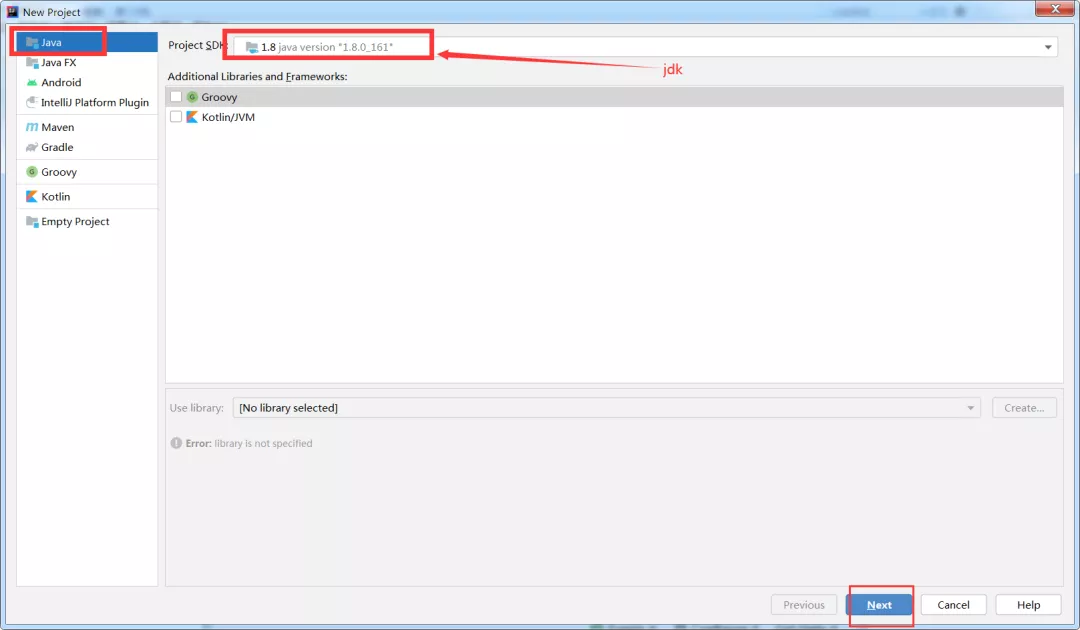Click the 1.8 java version SDK field
Viewport: 1080px width, 630px height.
point(645,47)
